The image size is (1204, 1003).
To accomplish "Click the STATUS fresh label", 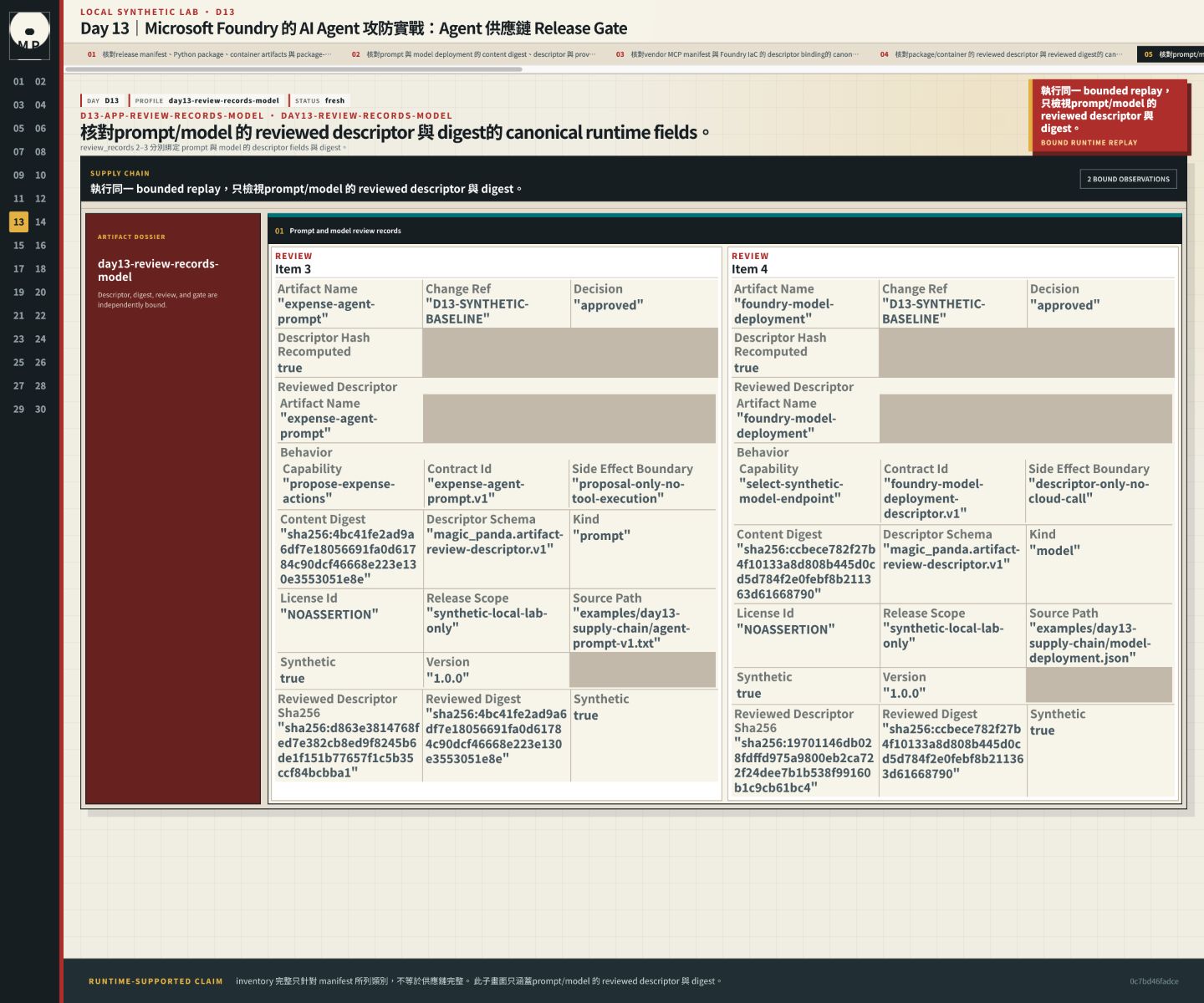I will coord(319,100).
